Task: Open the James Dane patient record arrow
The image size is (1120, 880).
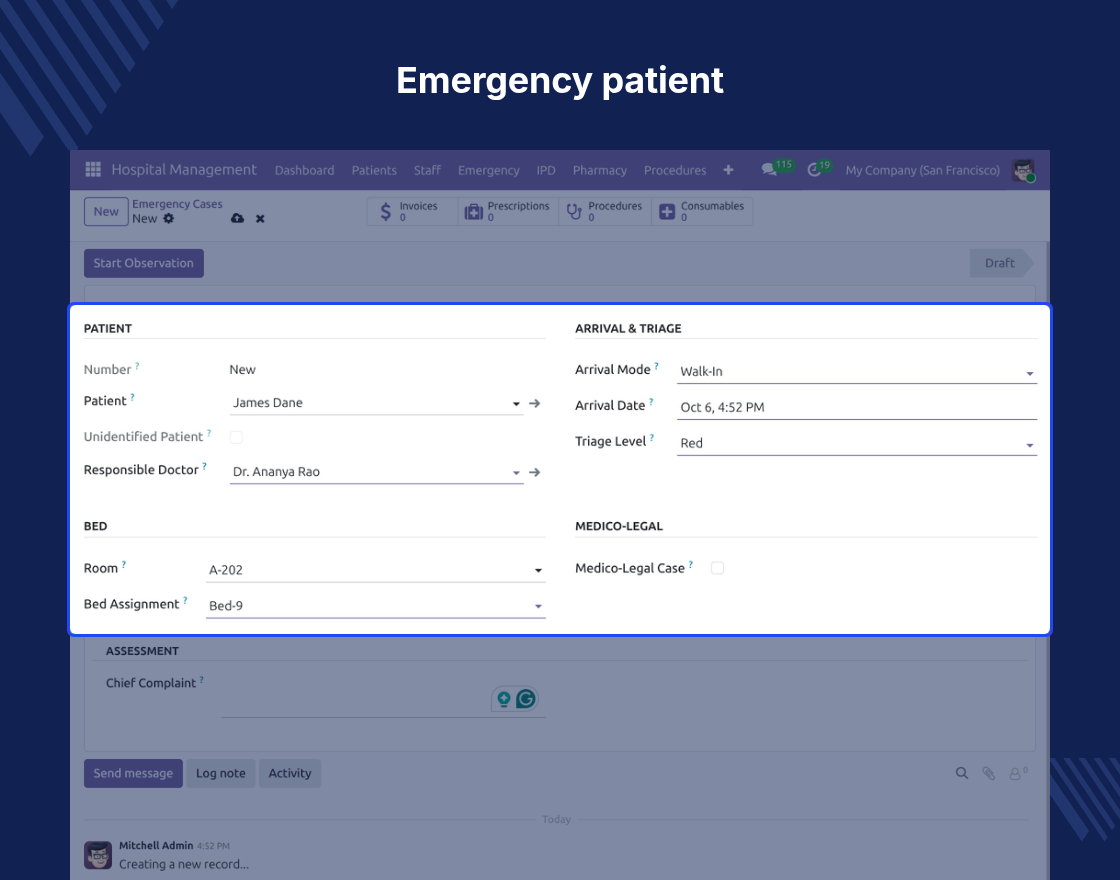Action: pyautogui.click(x=534, y=404)
